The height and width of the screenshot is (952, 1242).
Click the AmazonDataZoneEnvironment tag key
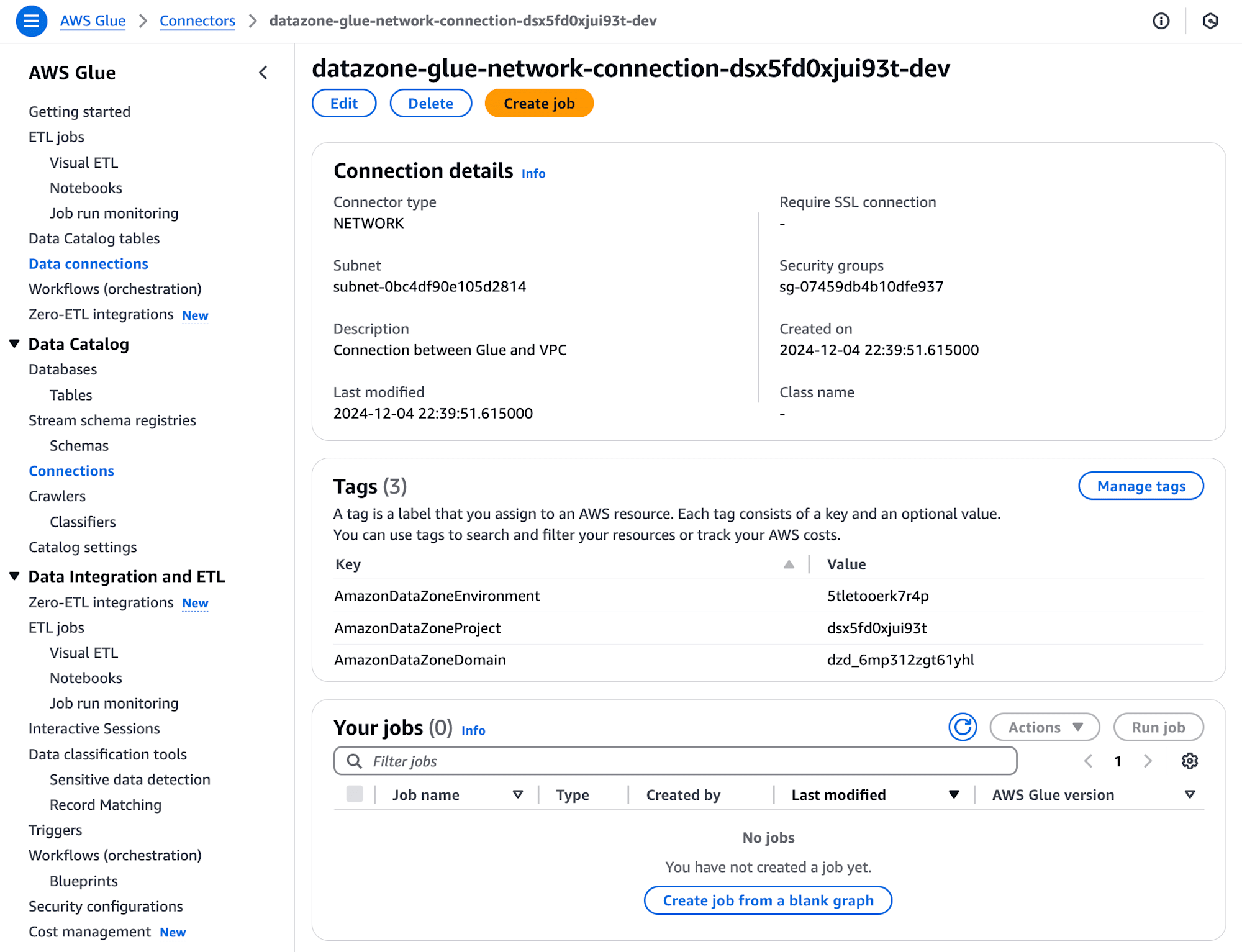point(437,596)
